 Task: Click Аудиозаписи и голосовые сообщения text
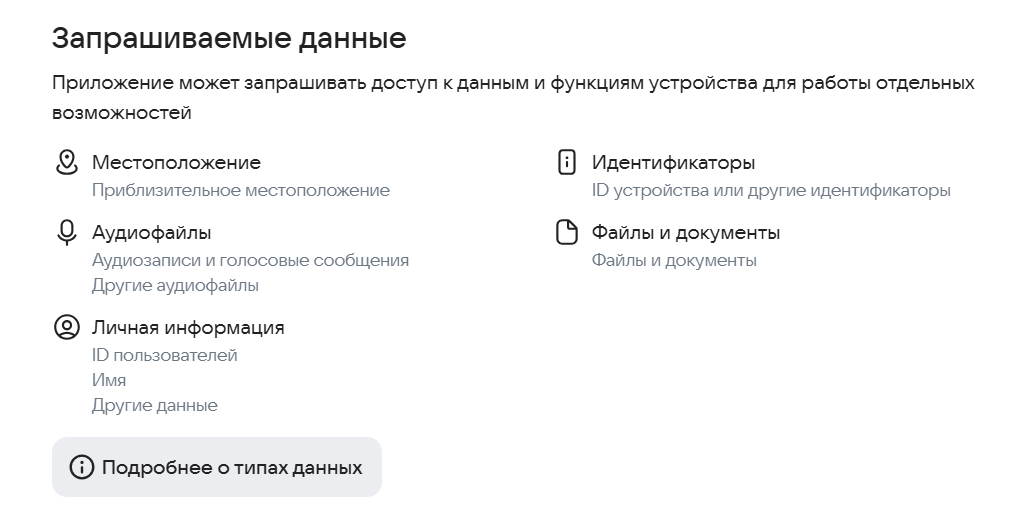pyautogui.click(x=250, y=261)
